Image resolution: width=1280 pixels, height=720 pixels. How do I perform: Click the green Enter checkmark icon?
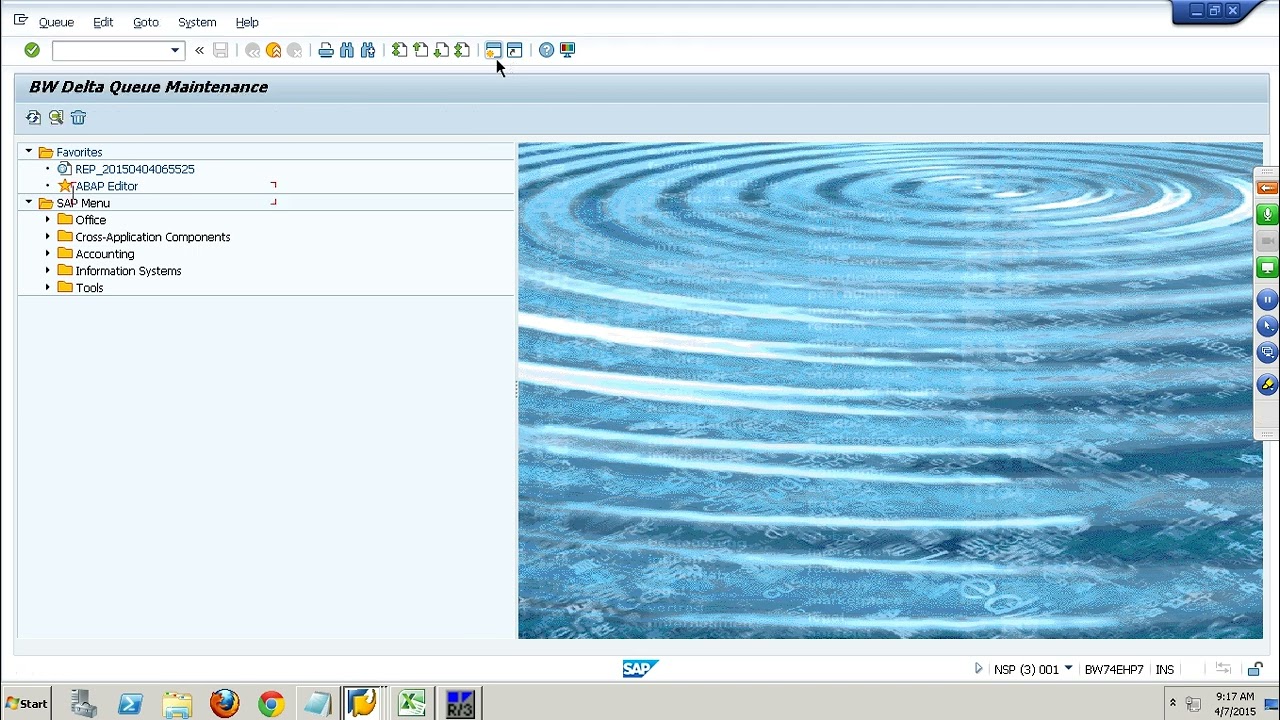(x=32, y=50)
